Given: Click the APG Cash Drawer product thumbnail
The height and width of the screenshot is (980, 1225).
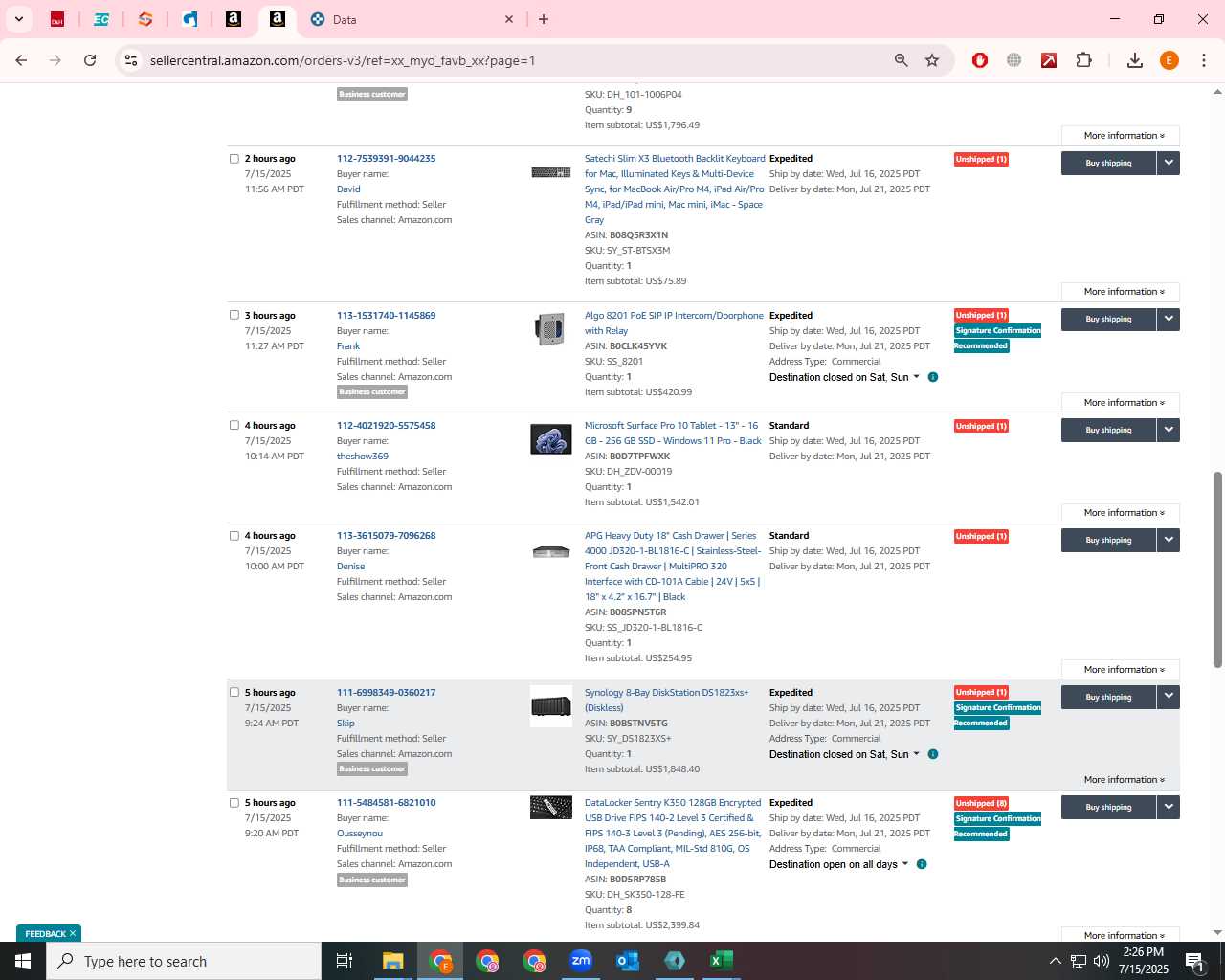Looking at the screenshot, I should pyautogui.click(x=551, y=552).
